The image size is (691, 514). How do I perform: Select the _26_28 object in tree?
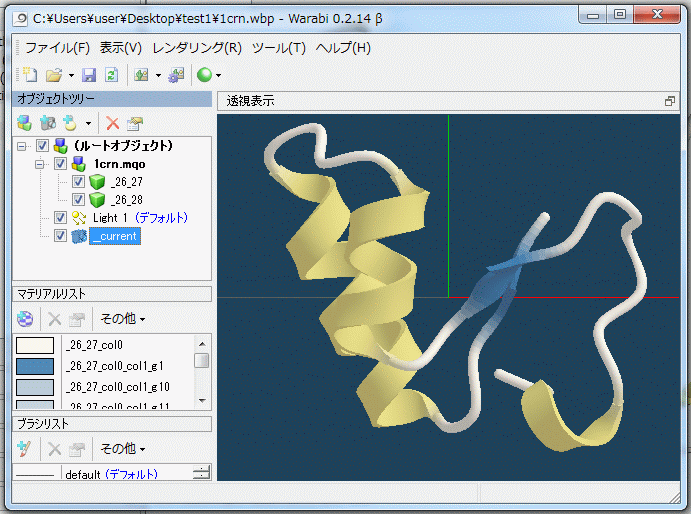point(126,200)
